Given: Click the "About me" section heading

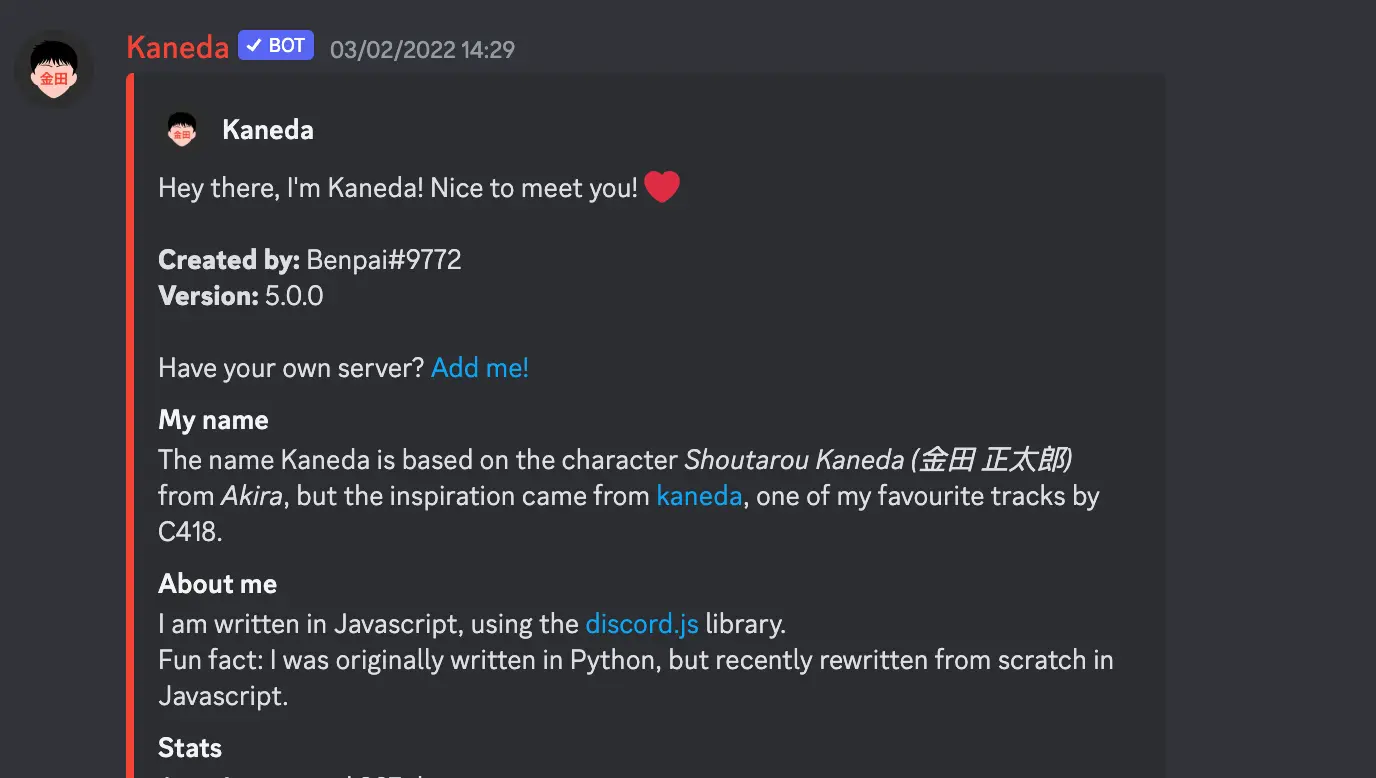Looking at the screenshot, I should [x=217, y=584].
